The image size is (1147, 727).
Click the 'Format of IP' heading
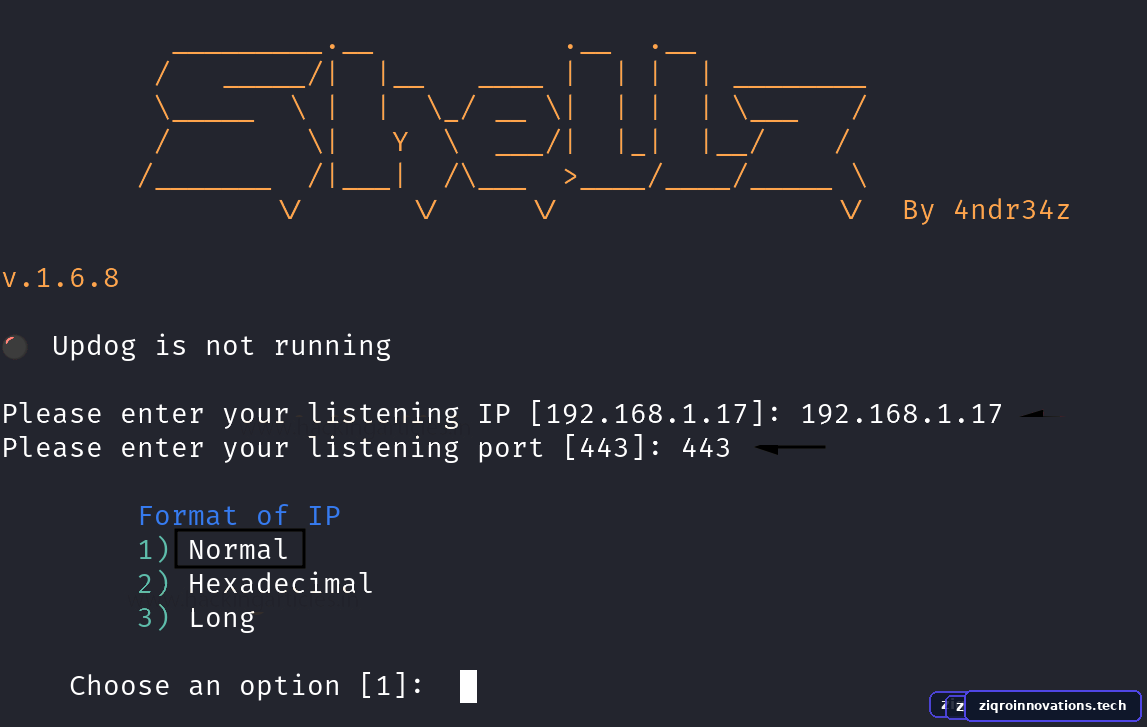[x=239, y=516]
